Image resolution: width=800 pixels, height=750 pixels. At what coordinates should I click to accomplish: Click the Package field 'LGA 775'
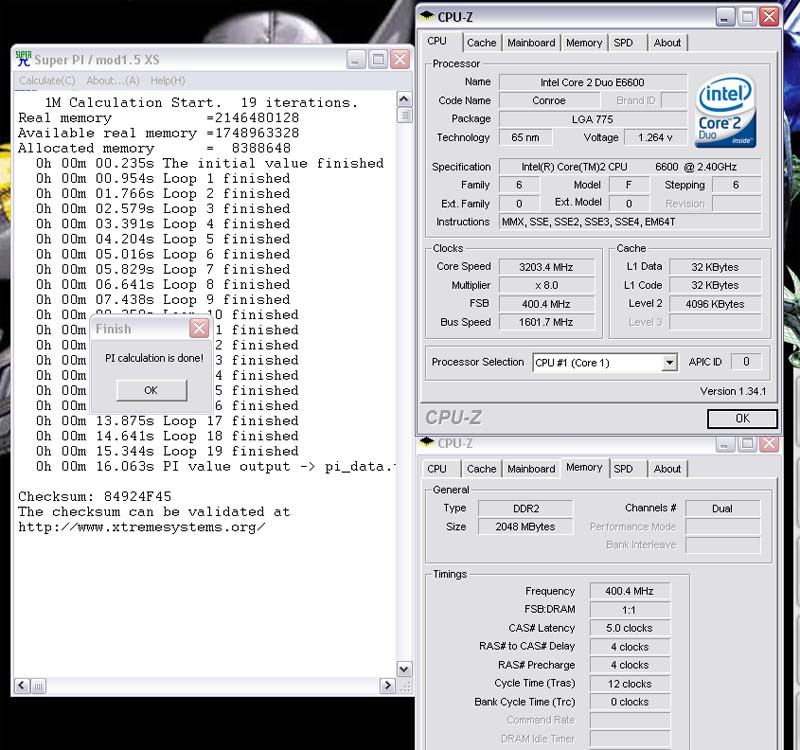592,119
